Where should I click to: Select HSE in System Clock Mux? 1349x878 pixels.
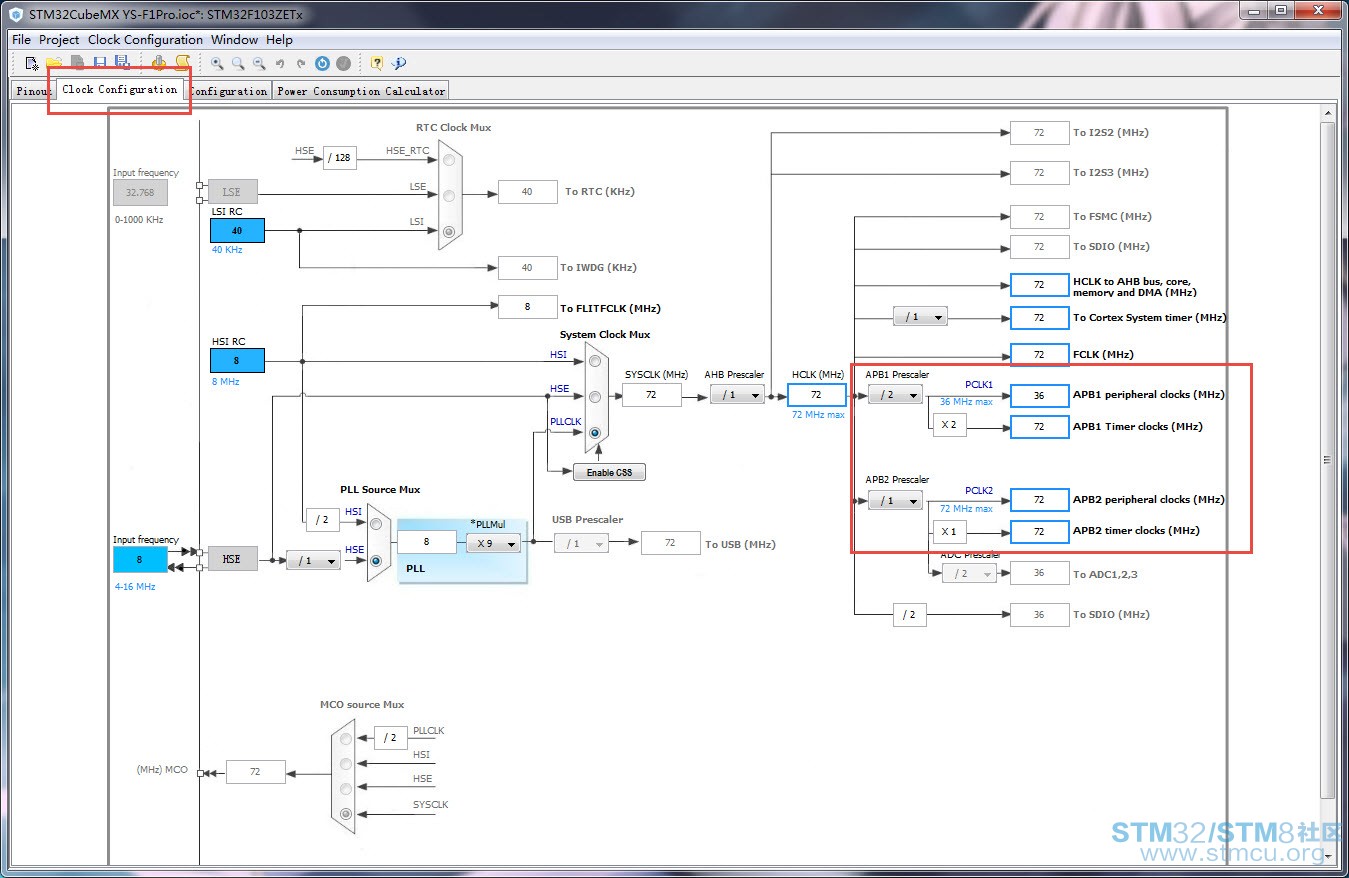tap(595, 397)
